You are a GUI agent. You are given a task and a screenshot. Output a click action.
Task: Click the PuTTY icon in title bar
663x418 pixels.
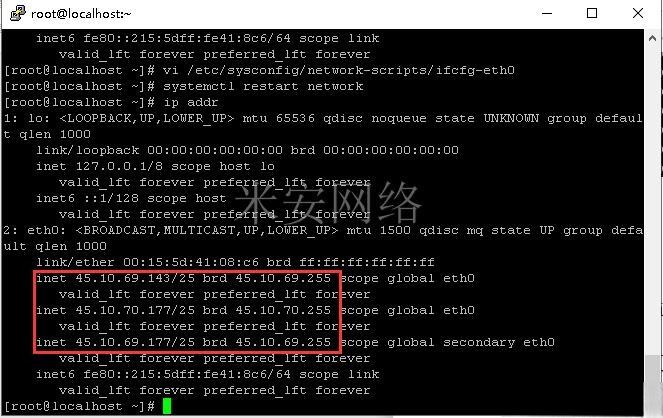point(18,13)
